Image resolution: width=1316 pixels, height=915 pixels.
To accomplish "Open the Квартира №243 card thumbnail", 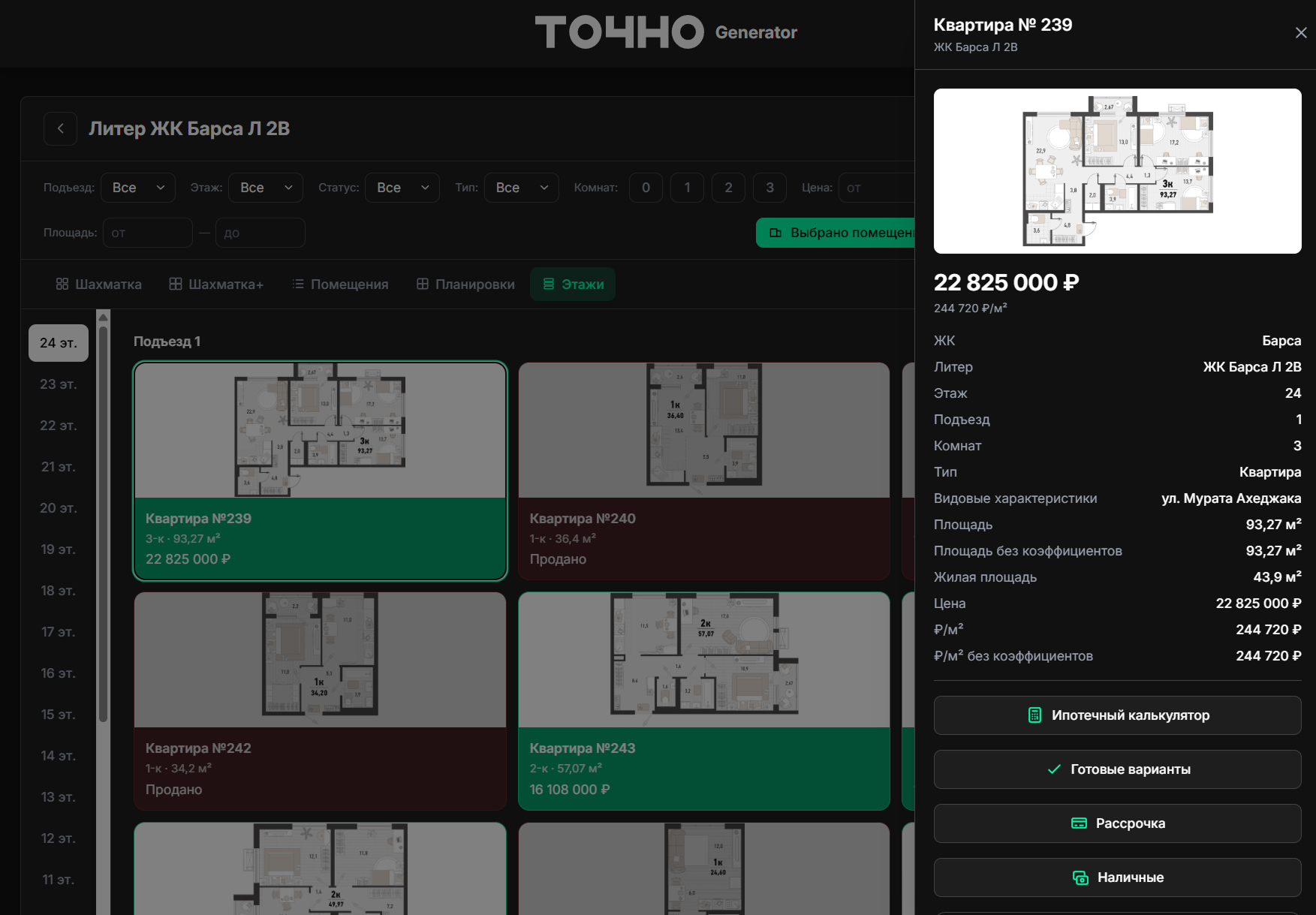I will (x=704, y=660).
